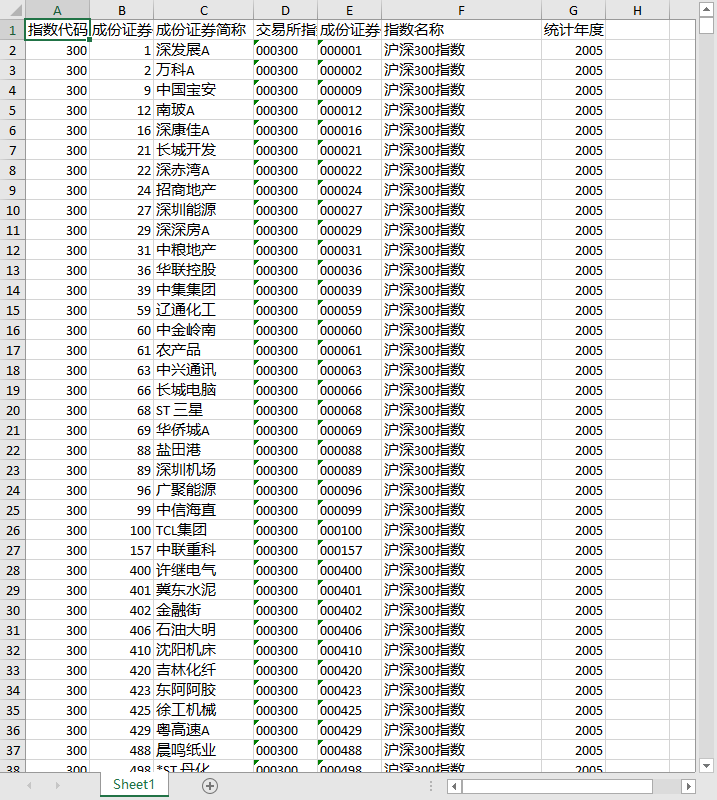Click cell 300 in row 30
Screen dimensions: 717x800
point(57,610)
